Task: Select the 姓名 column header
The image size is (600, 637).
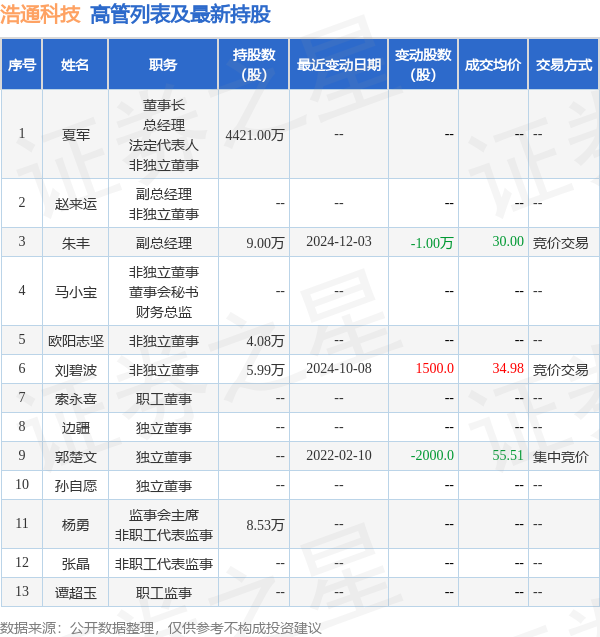Action: (75, 64)
